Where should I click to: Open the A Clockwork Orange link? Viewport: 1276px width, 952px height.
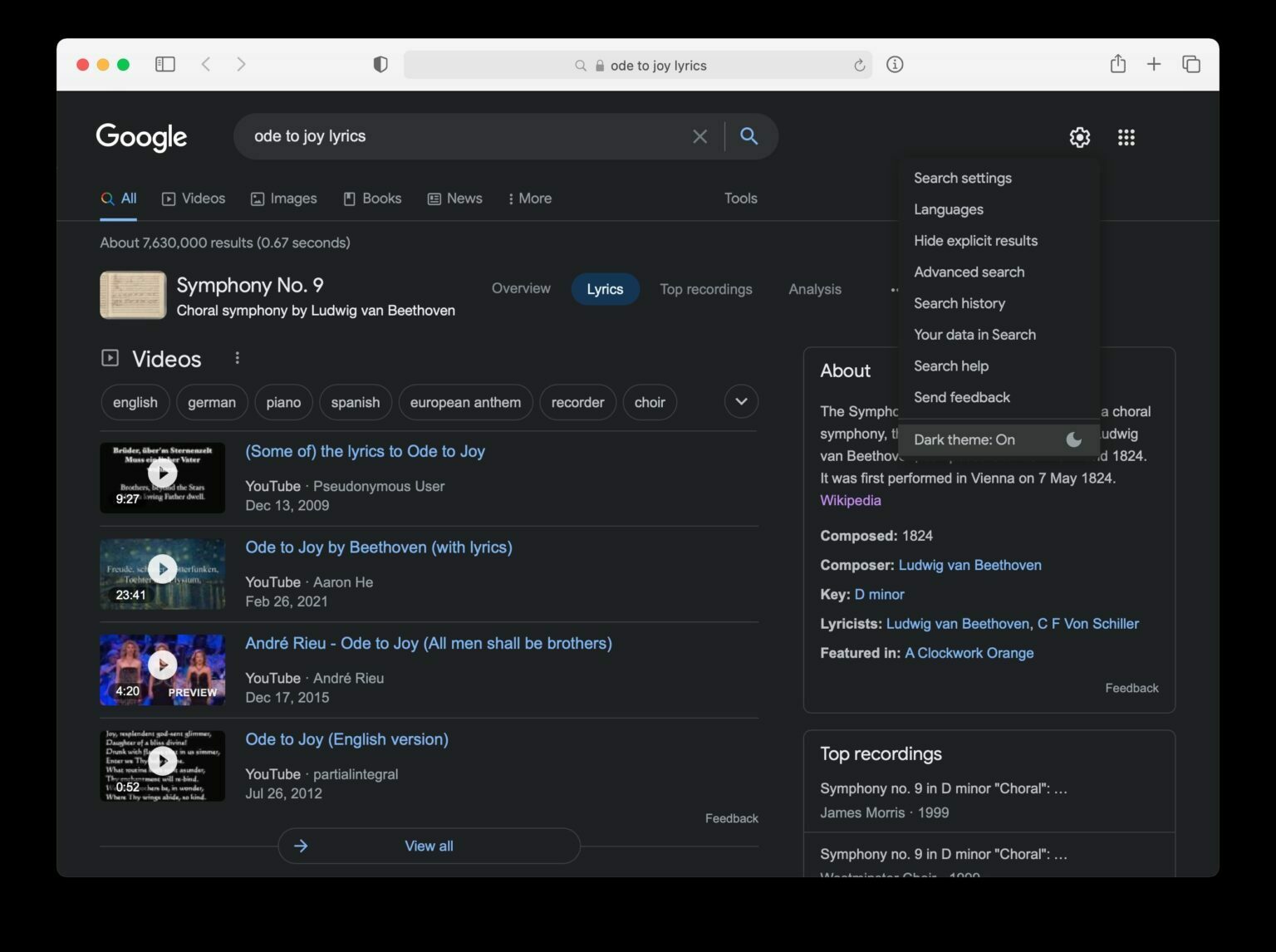pyautogui.click(x=969, y=653)
